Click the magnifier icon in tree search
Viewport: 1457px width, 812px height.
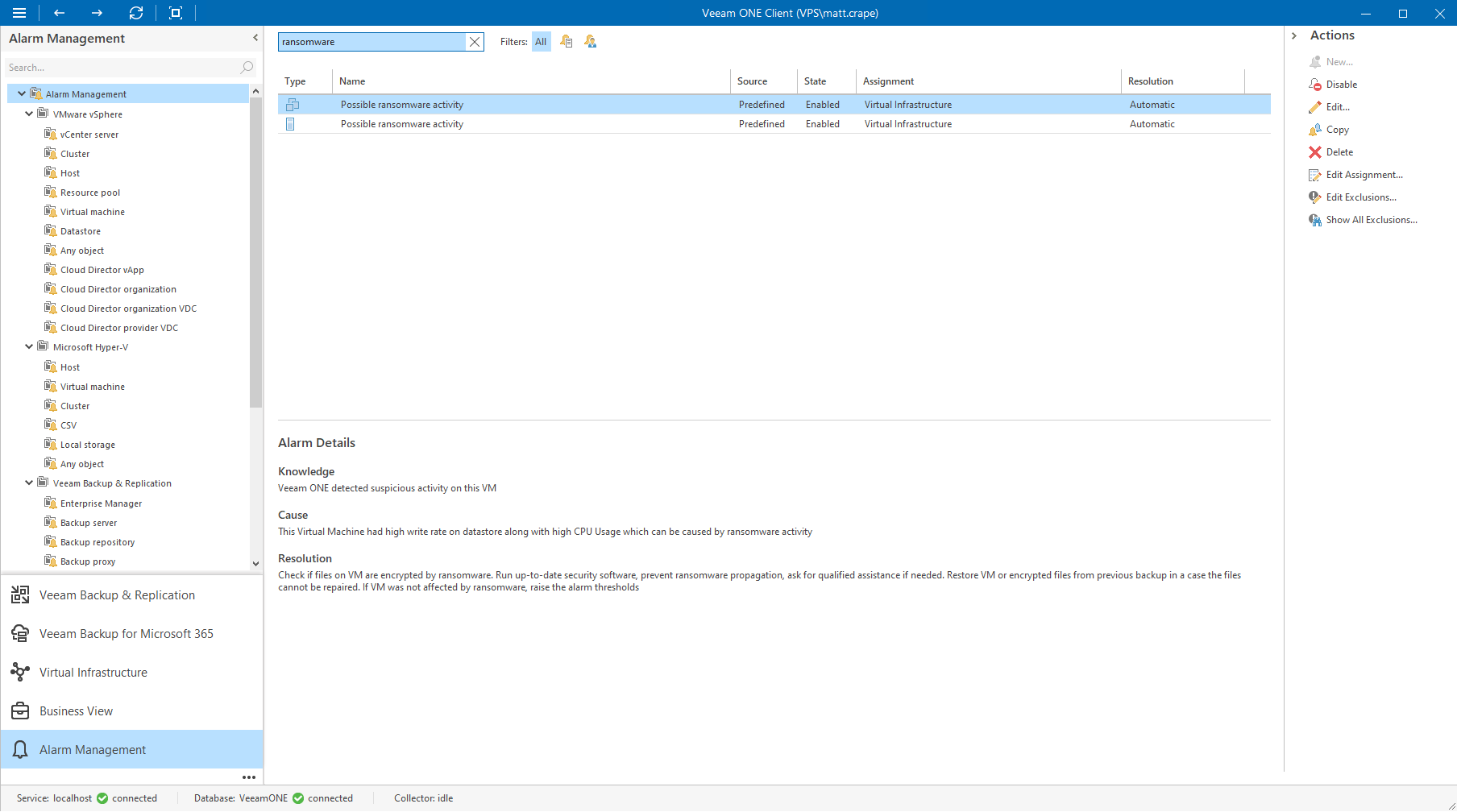click(x=247, y=68)
